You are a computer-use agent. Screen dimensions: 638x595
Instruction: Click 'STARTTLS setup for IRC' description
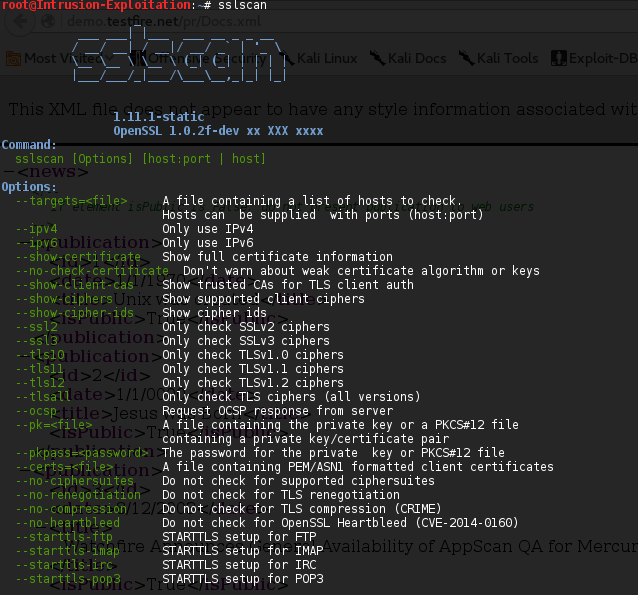pos(239,565)
